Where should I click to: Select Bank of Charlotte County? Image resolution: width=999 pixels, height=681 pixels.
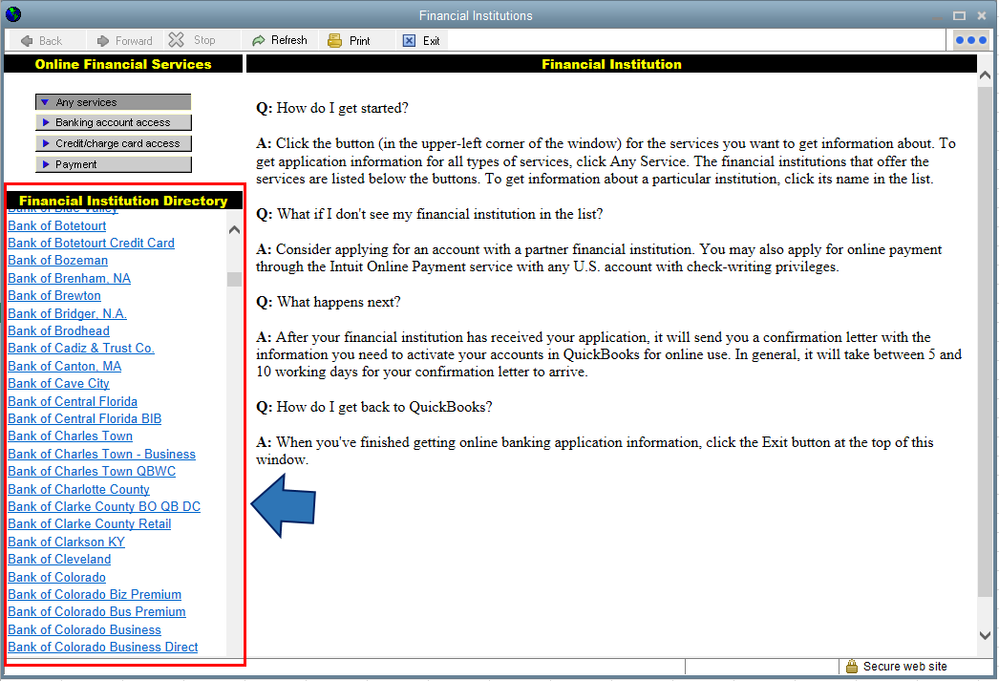78,489
